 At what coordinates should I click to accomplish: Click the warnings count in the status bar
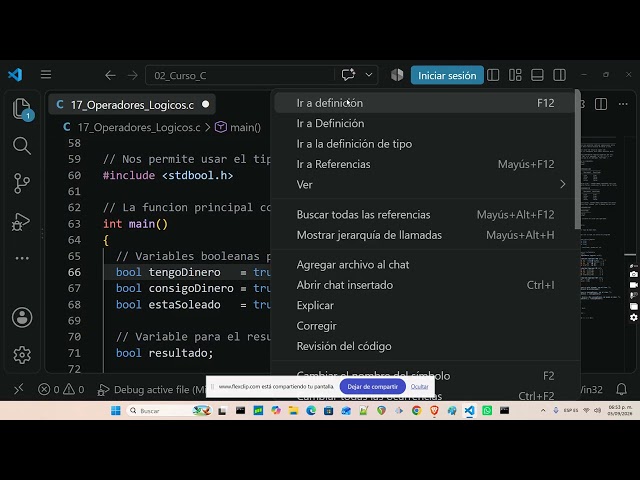click(74, 389)
